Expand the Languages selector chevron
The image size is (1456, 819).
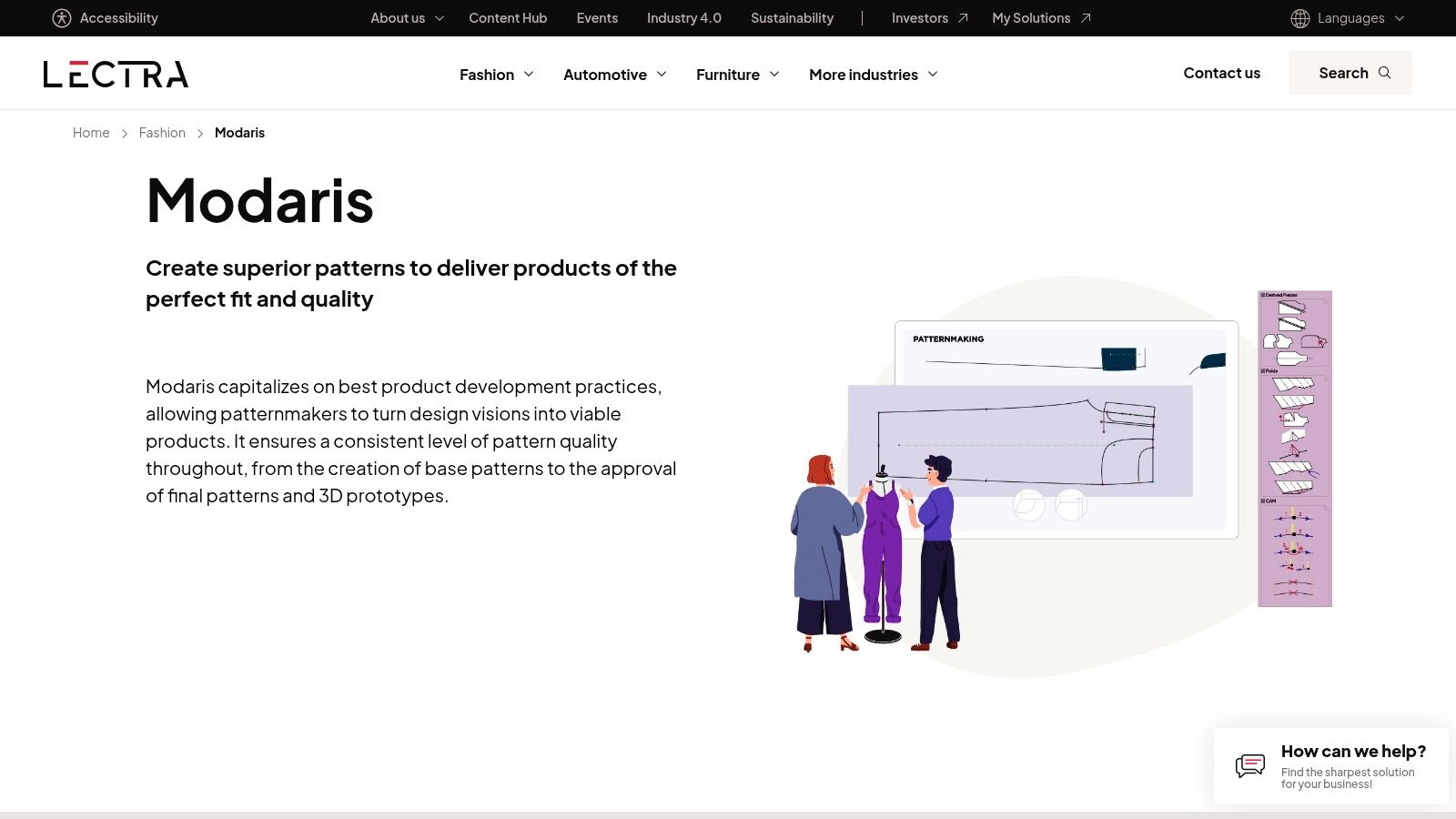[1400, 18]
